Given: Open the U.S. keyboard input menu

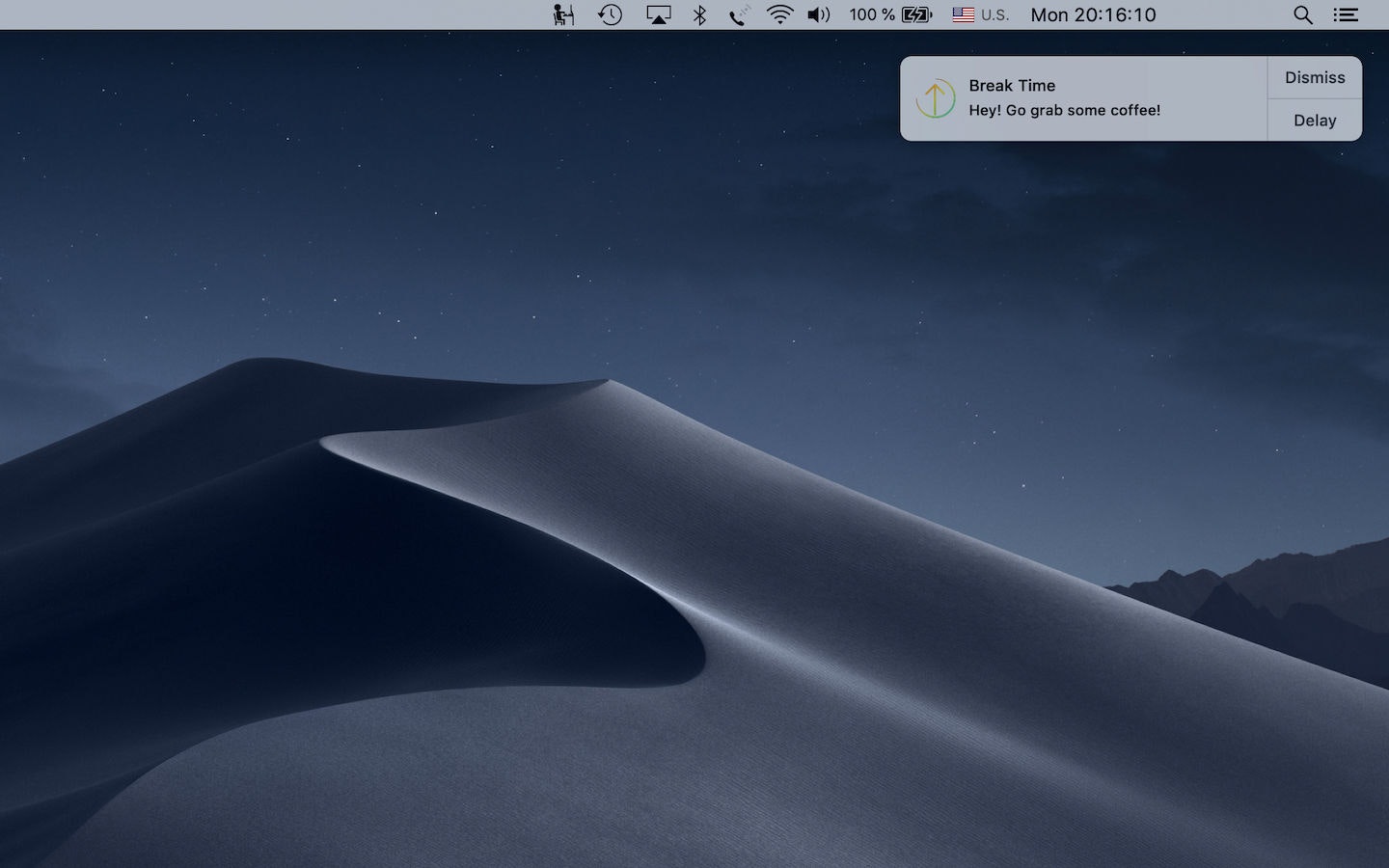Looking at the screenshot, I should [980, 14].
